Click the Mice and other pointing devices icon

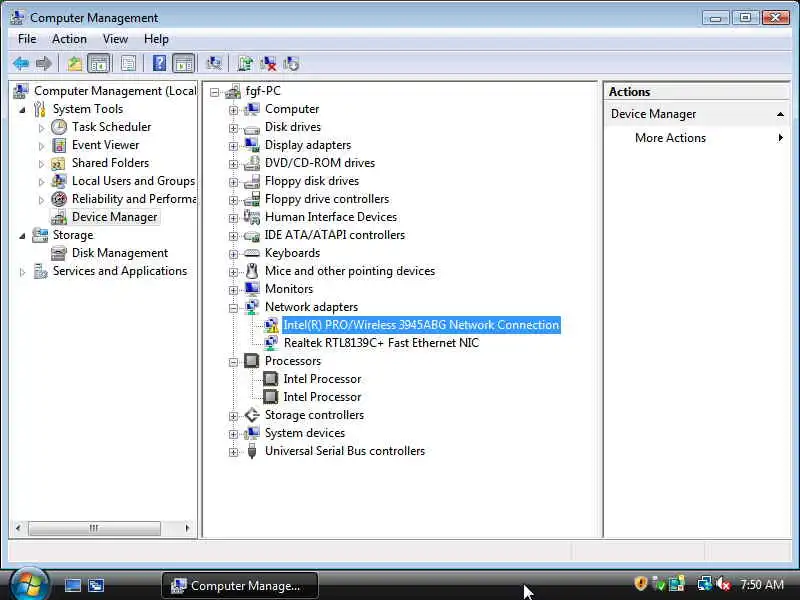pos(252,271)
